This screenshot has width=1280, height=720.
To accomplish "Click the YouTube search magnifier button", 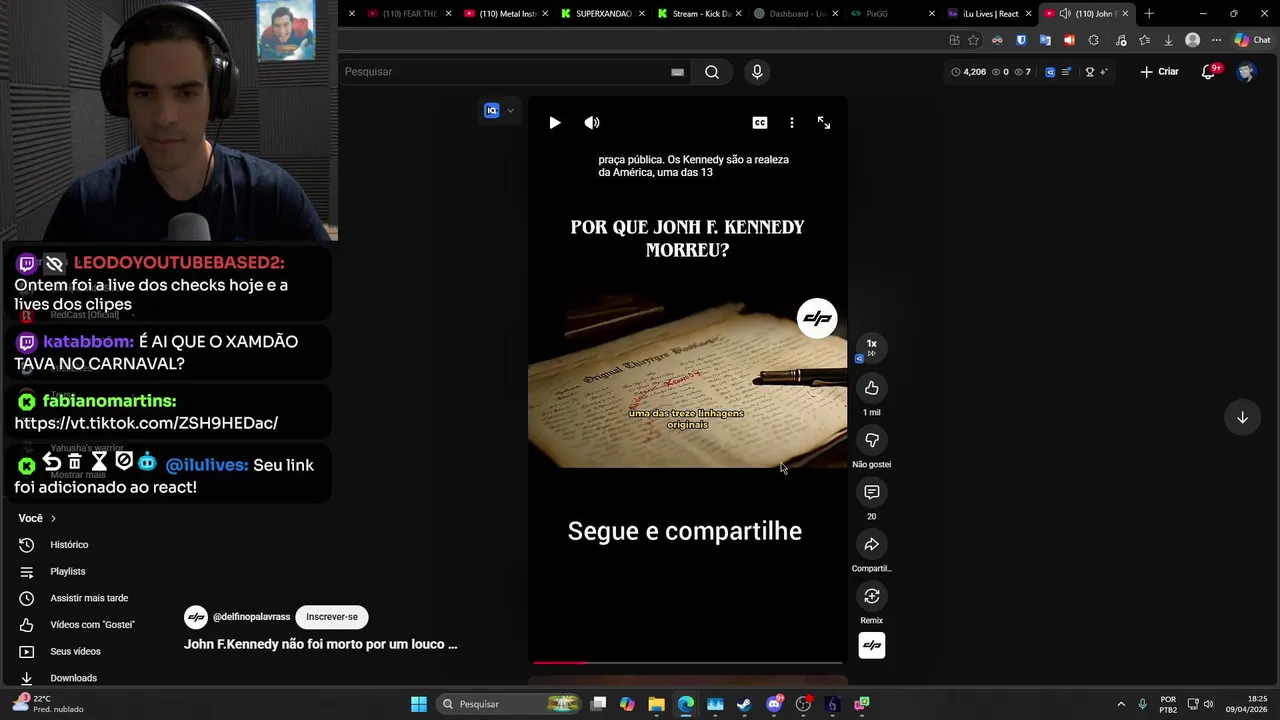I will [x=712, y=72].
